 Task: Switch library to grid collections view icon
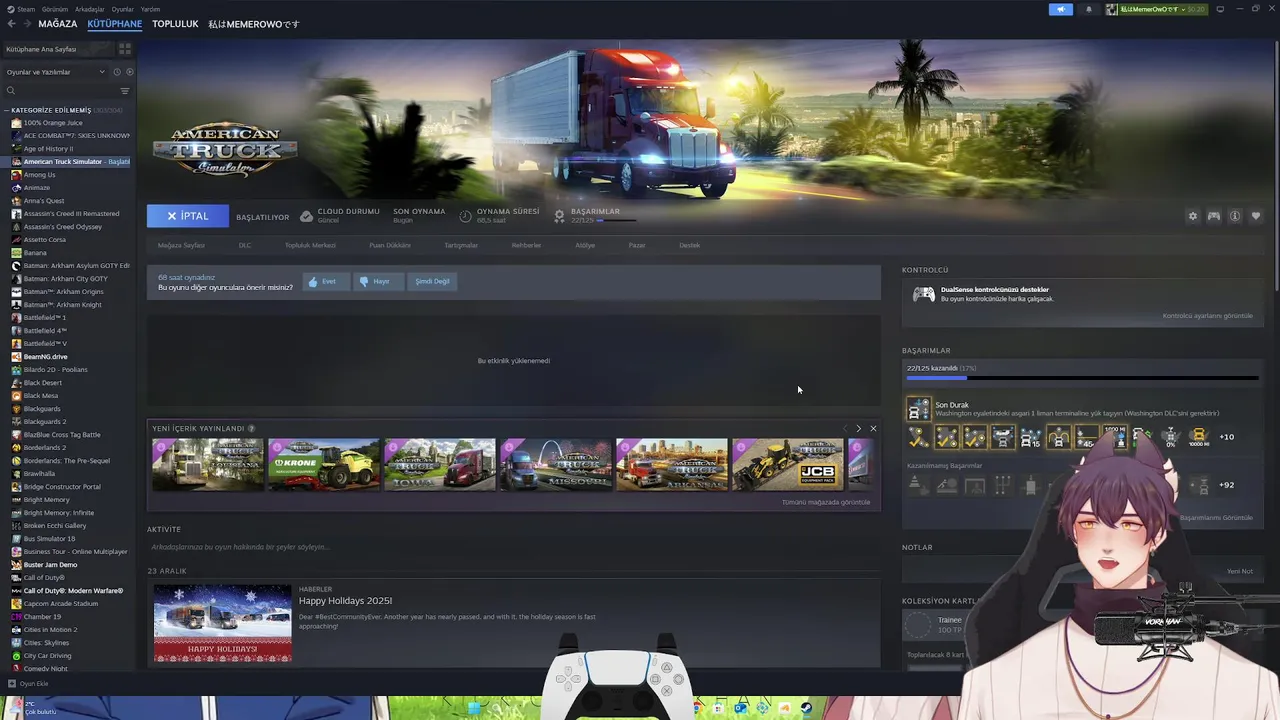[x=125, y=49]
